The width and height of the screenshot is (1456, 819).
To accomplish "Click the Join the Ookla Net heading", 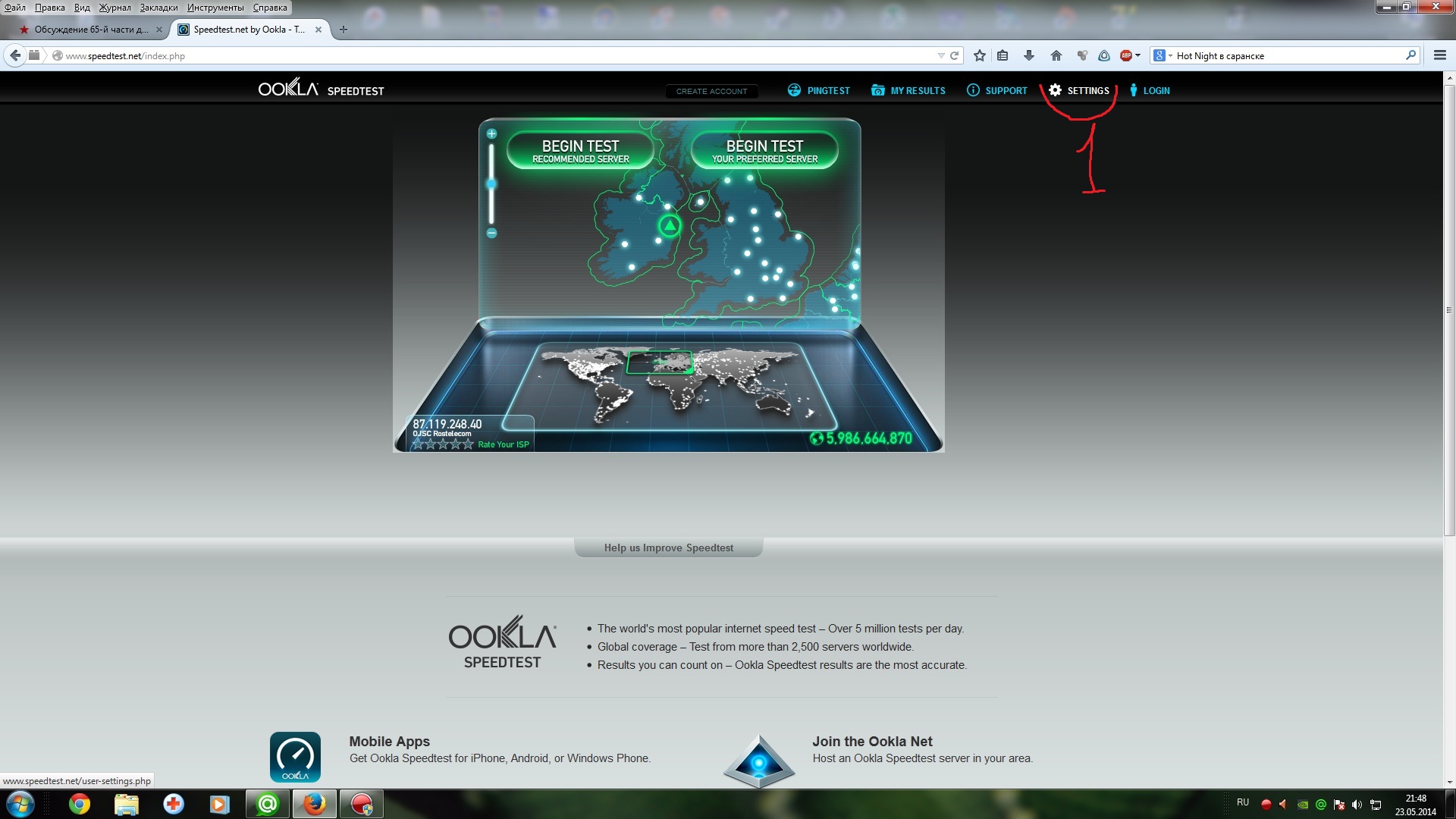I will click(872, 741).
